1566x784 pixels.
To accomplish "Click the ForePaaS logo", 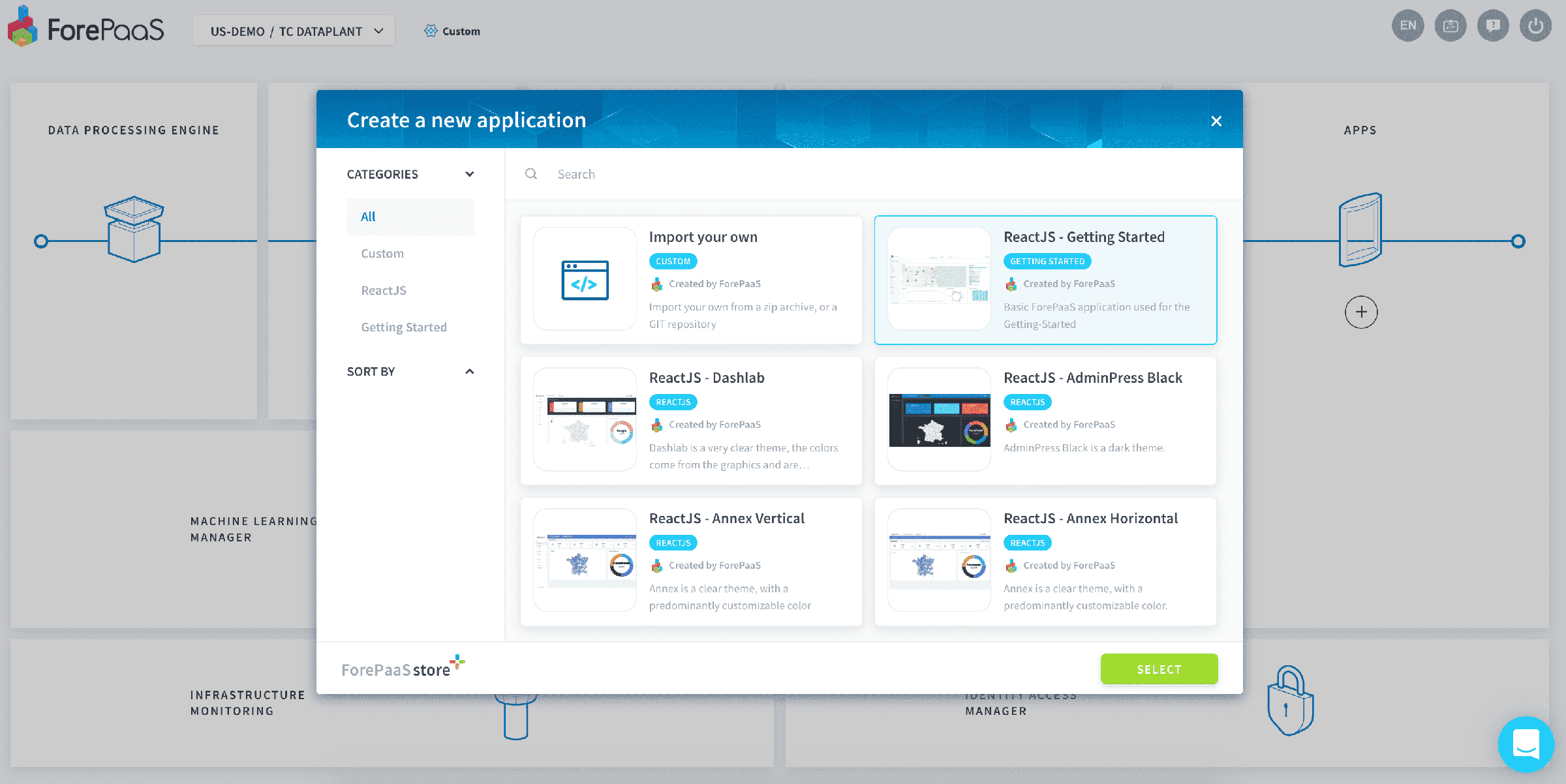I will coord(85,27).
